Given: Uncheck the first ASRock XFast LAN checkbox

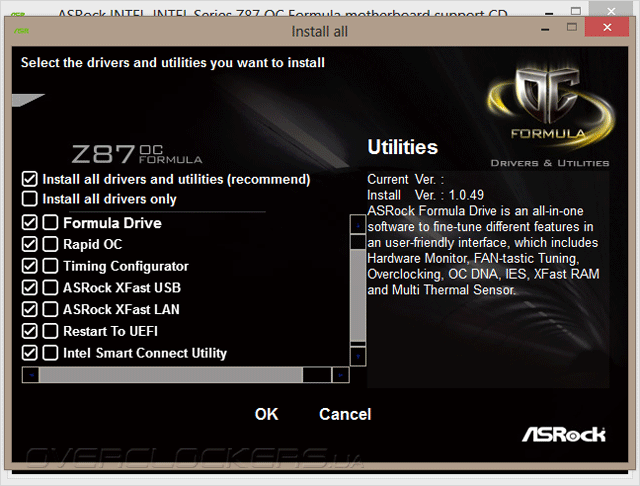Looking at the screenshot, I should (x=30, y=309).
